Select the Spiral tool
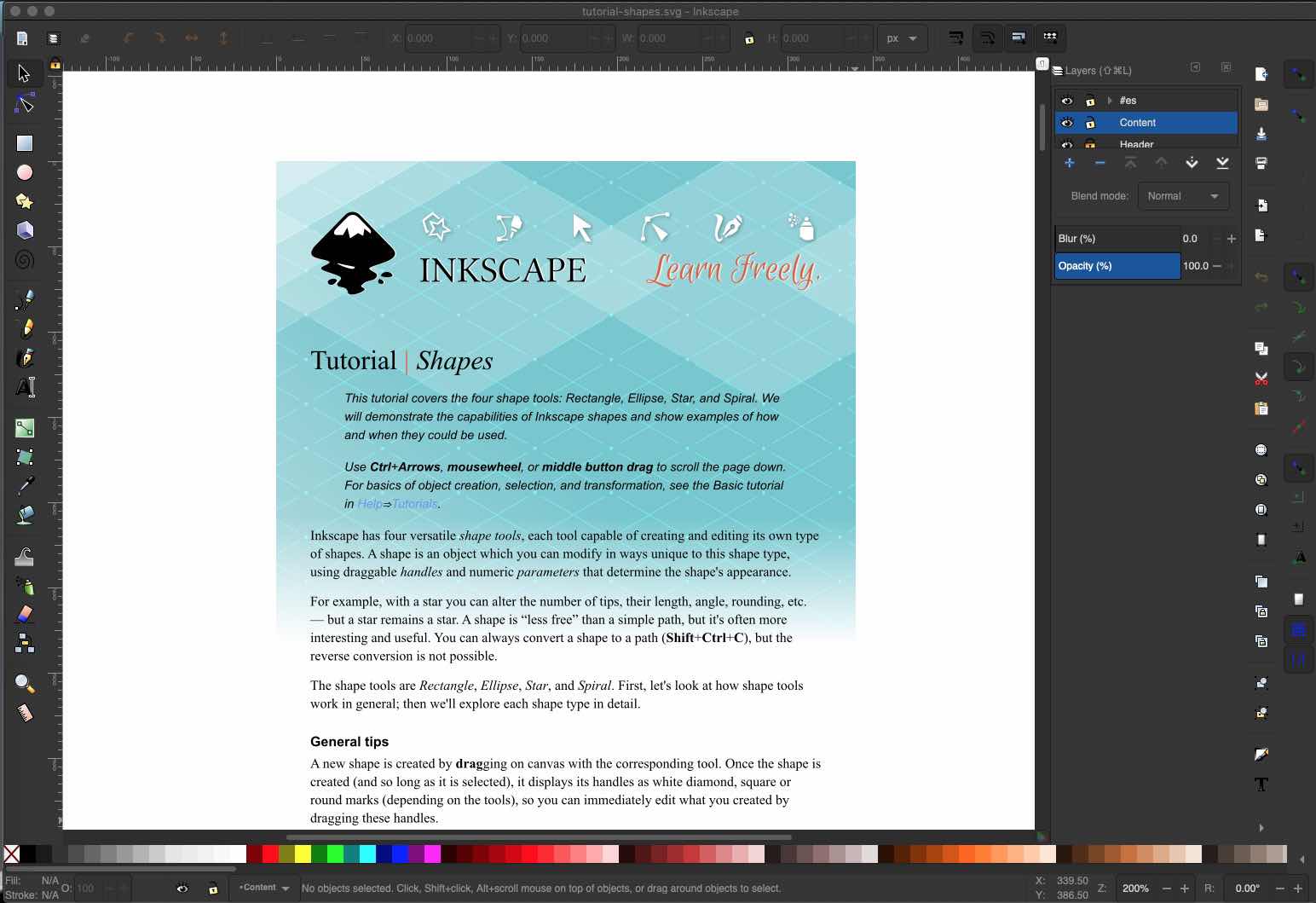 24,259
